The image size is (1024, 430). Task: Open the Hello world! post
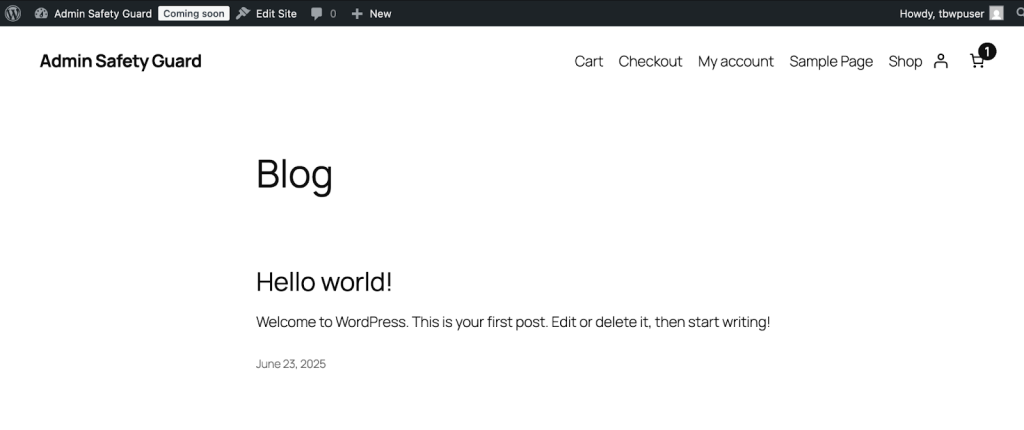tap(324, 282)
